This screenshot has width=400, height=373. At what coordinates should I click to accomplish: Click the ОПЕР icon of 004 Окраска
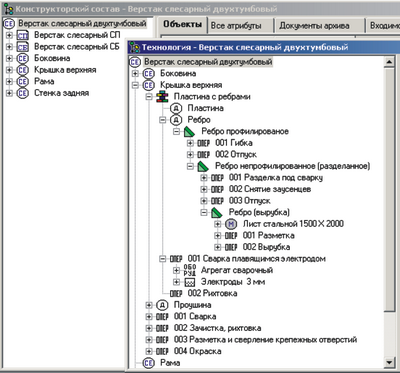(162, 352)
